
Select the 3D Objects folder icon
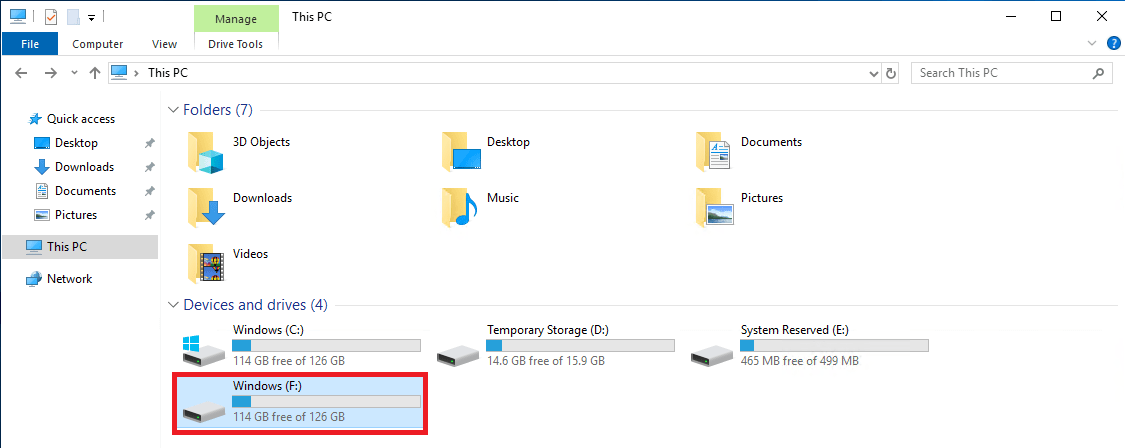coord(206,151)
